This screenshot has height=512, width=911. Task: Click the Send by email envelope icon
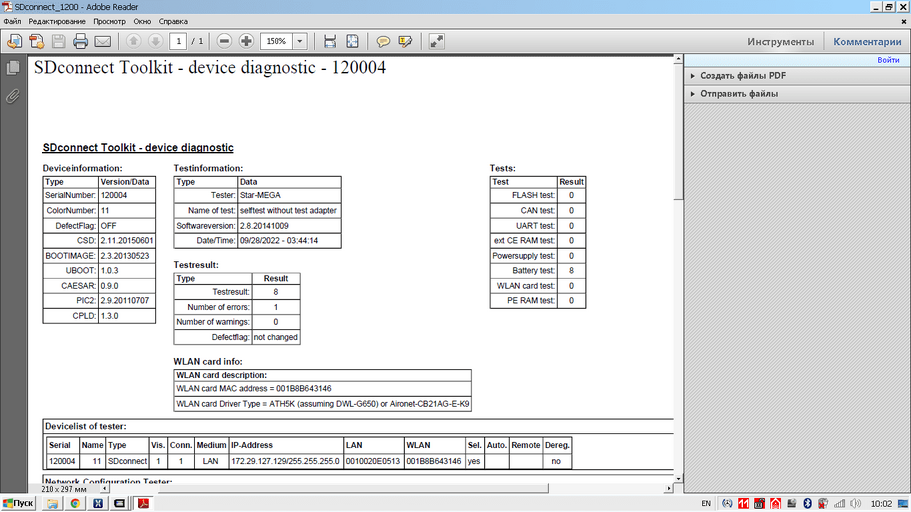103,41
